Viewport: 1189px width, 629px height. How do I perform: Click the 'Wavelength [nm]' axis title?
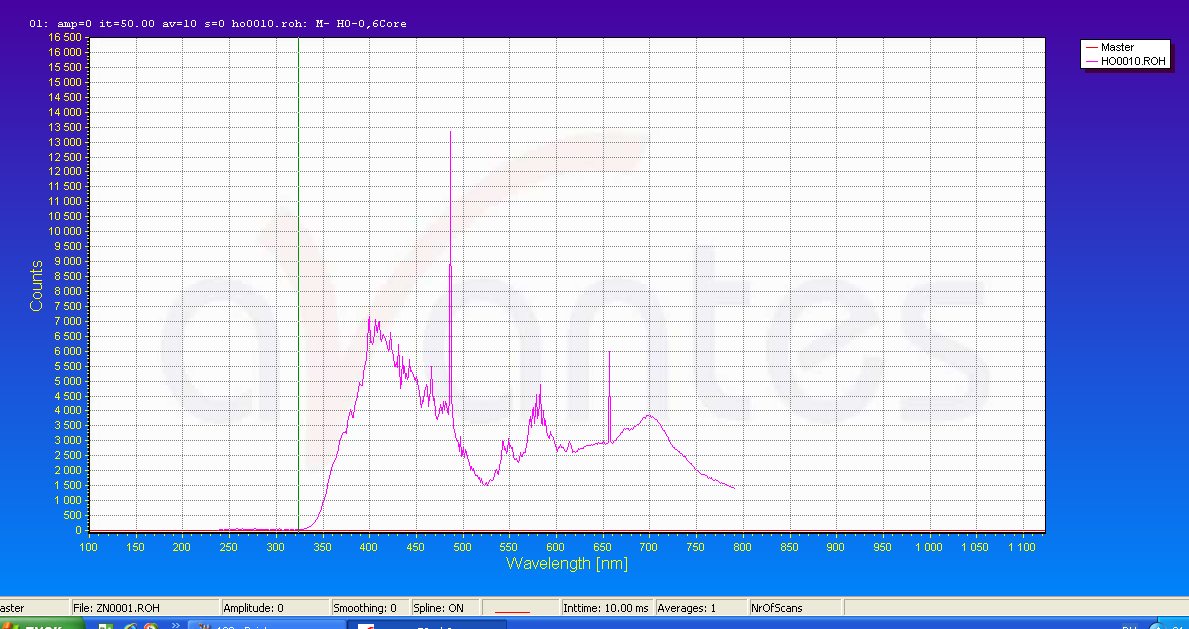tap(566, 564)
